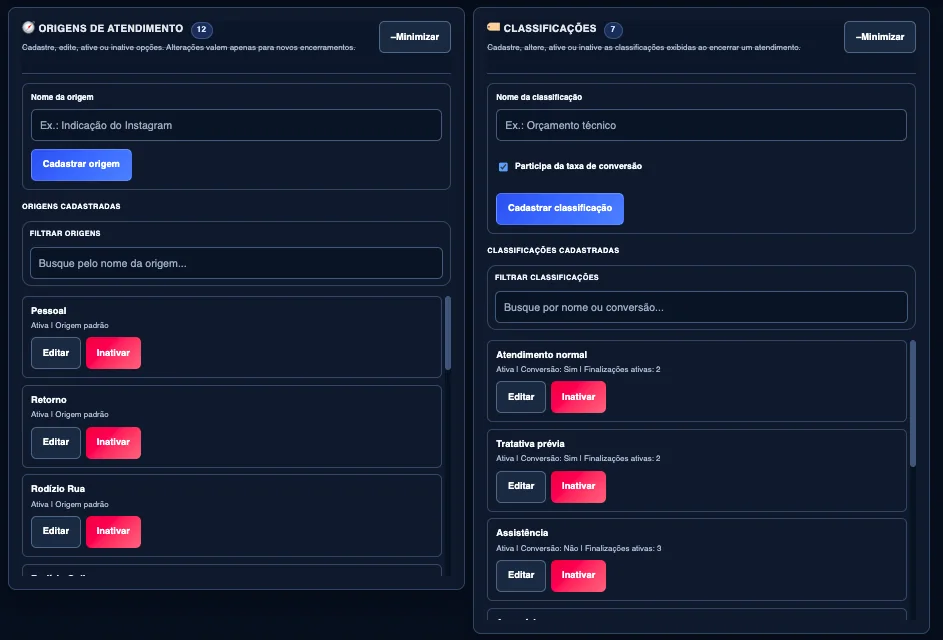Edit the Pessoal origin
943x640 pixels.
click(56, 353)
